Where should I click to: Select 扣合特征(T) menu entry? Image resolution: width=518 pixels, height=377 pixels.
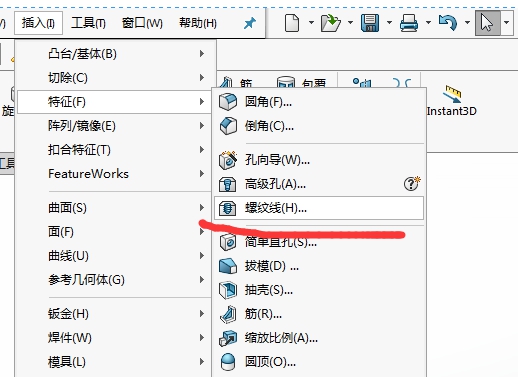coord(114,150)
